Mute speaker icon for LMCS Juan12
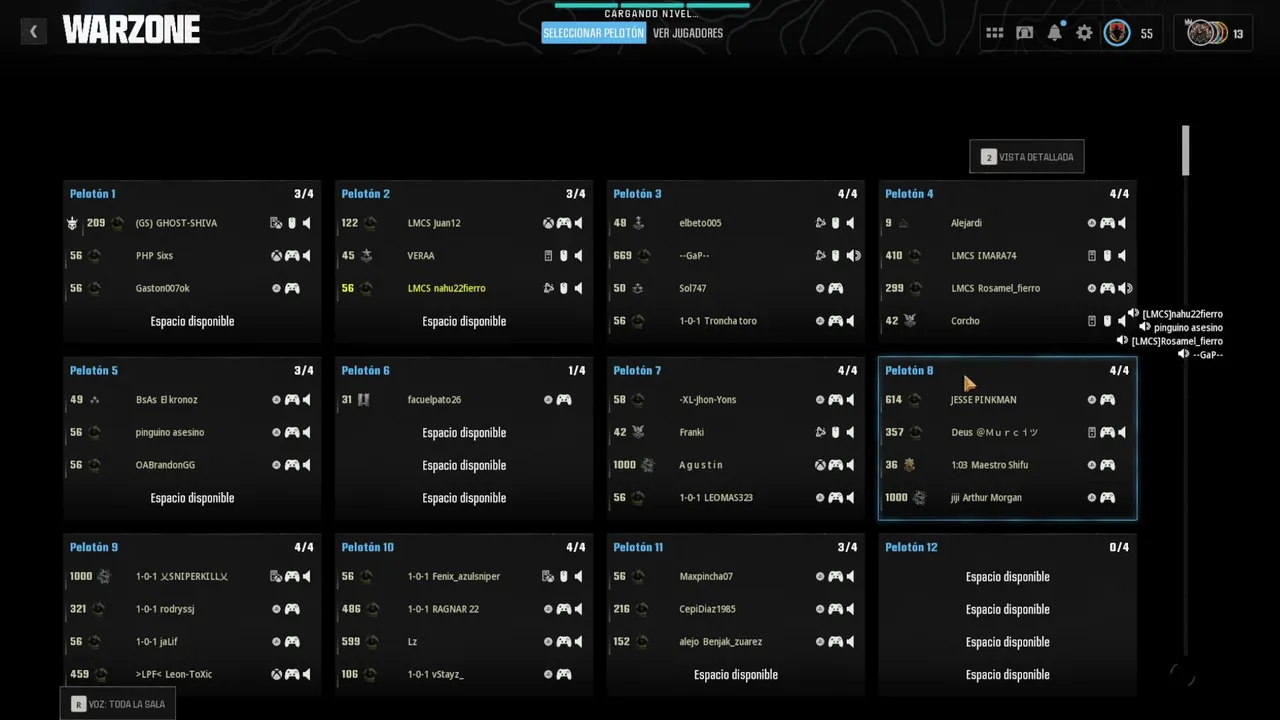This screenshot has width=1280, height=720. (578, 223)
